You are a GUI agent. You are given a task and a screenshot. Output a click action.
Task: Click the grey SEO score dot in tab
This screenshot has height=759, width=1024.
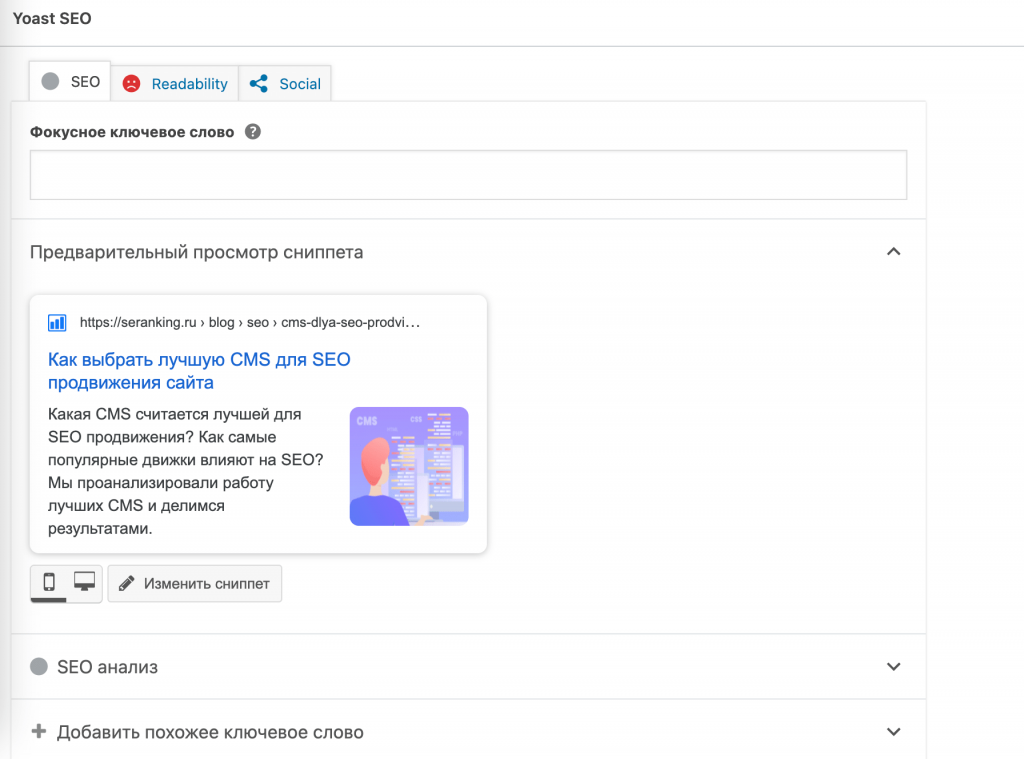tap(50, 81)
